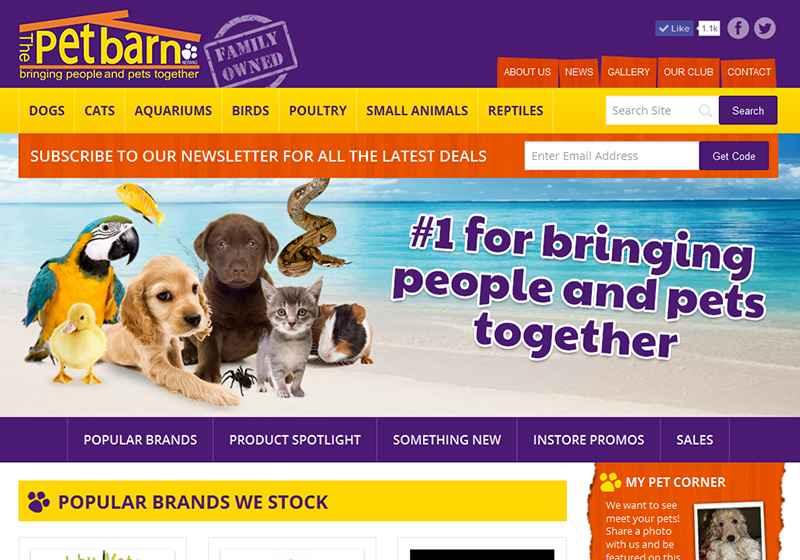Click the yellow paw icon in My Pet Corner
The width and height of the screenshot is (800, 560).
[x=610, y=482]
